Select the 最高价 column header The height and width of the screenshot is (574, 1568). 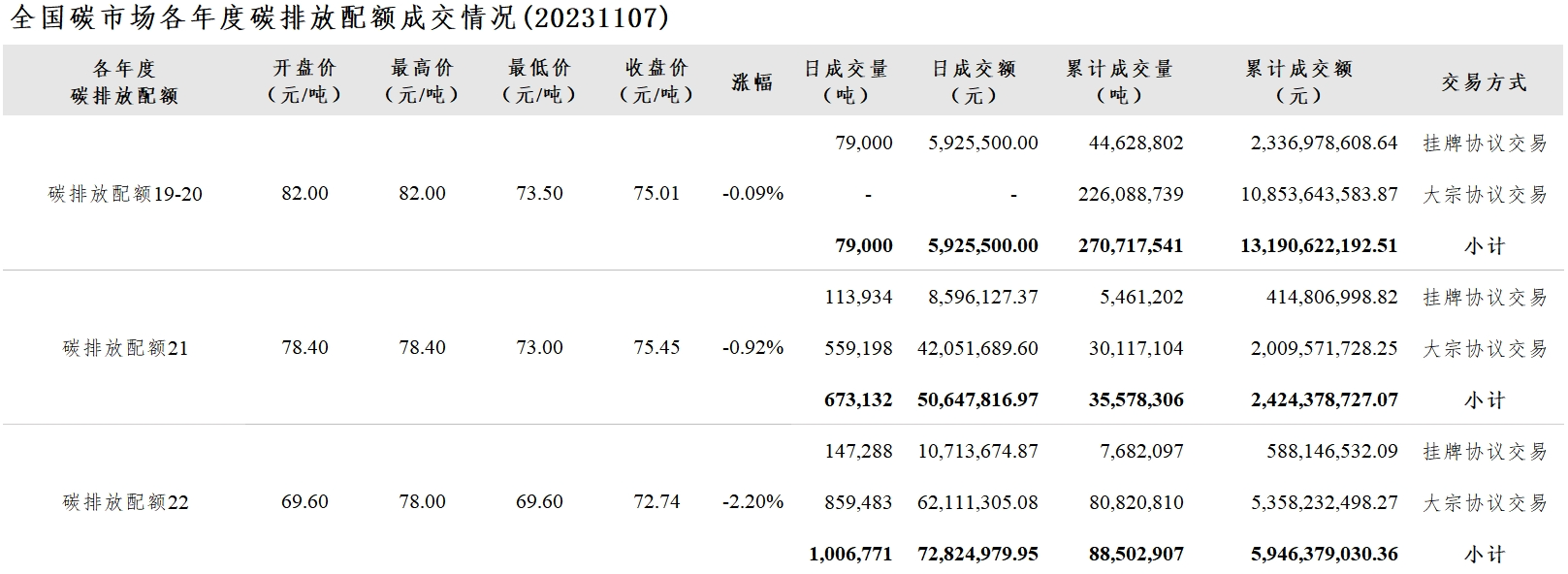tap(422, 81)
